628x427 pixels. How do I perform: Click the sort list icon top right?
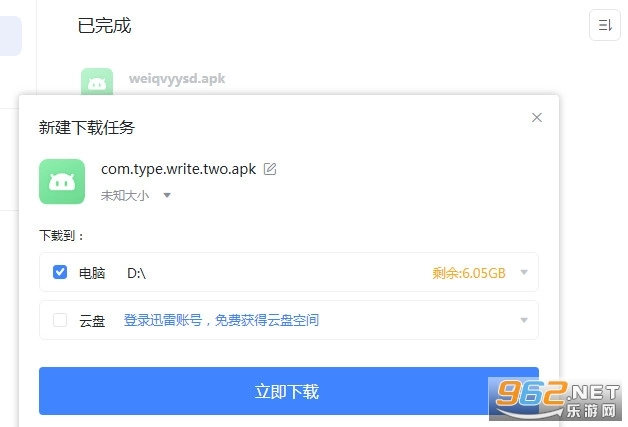(x=605, y=25)
